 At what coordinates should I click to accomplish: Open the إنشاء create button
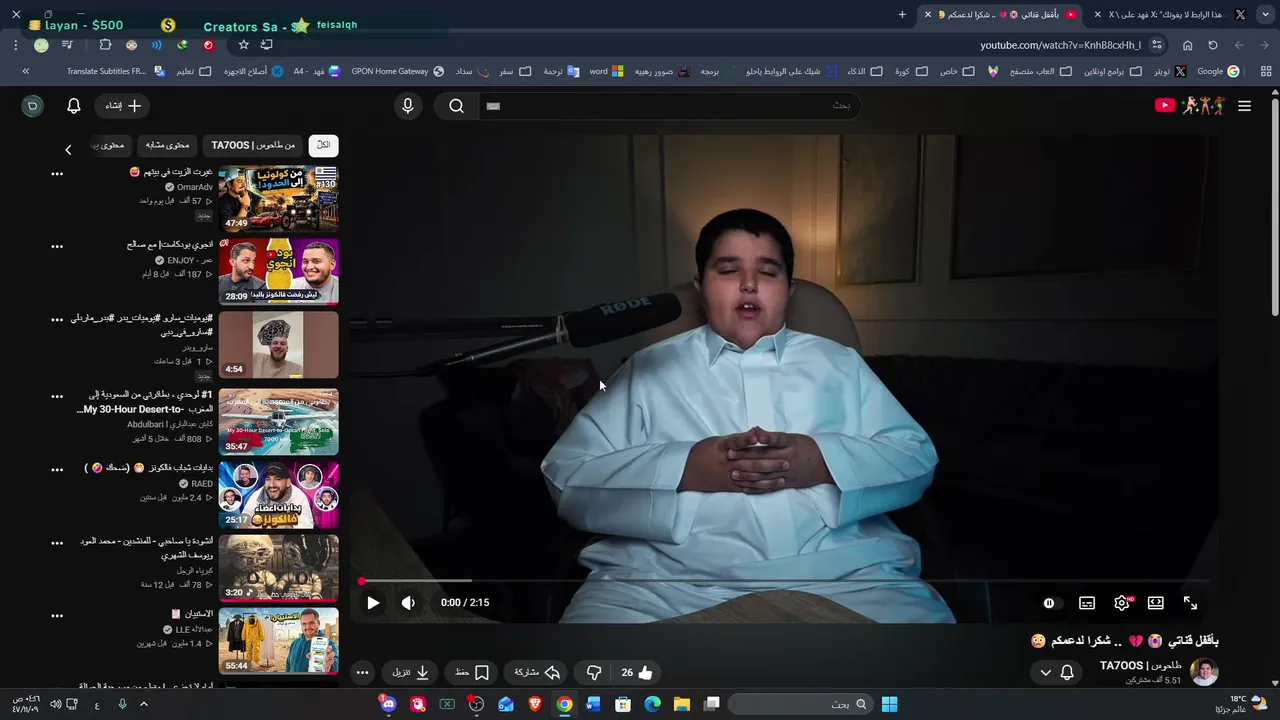(x=124, y=106)
